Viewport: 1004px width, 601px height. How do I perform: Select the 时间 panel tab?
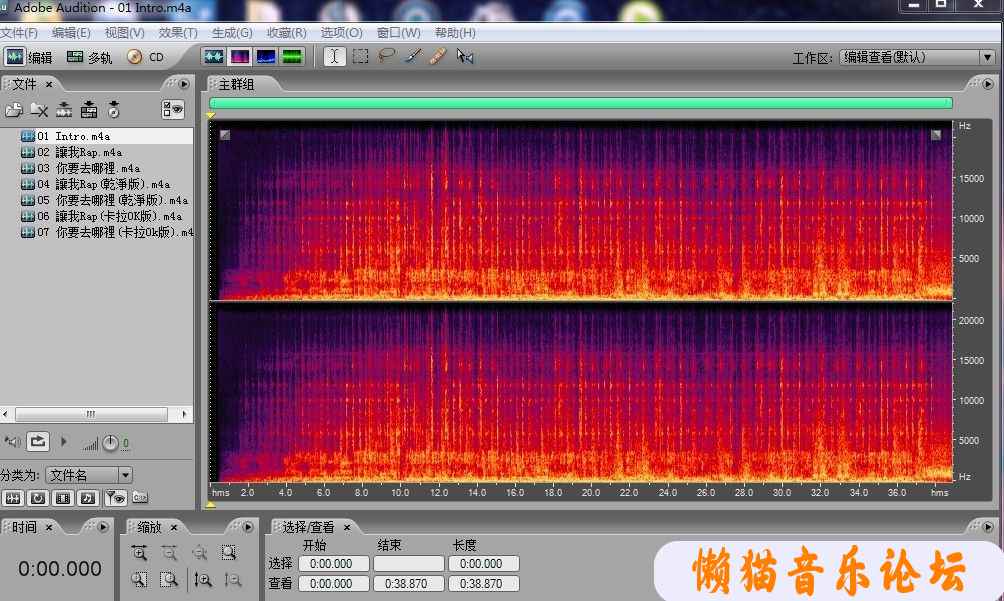click(x=24, y=527)
